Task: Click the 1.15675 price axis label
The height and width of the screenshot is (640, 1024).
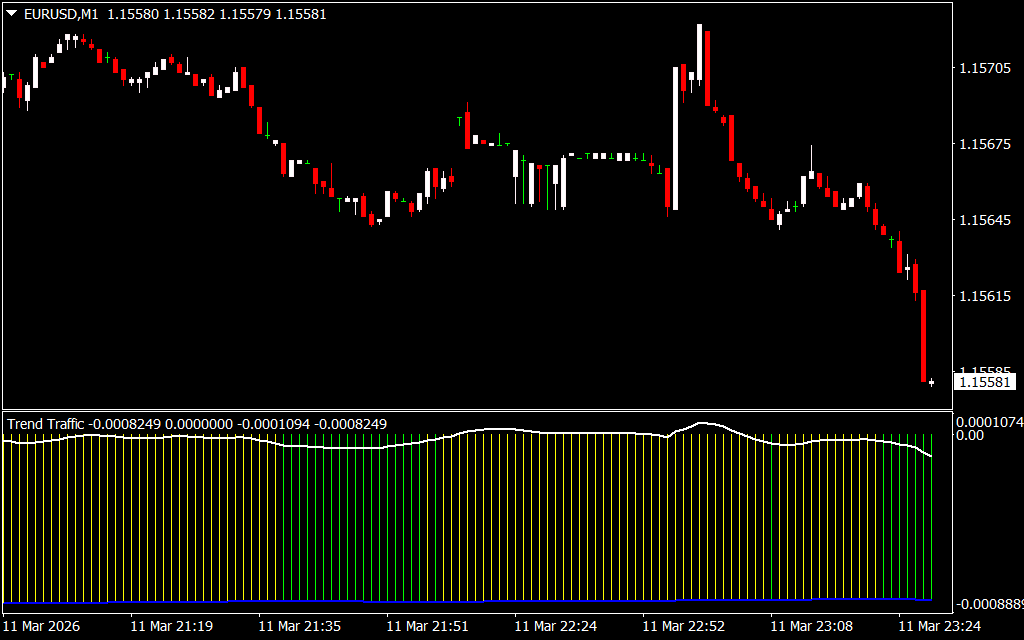Action: click(x=984, y=145)
